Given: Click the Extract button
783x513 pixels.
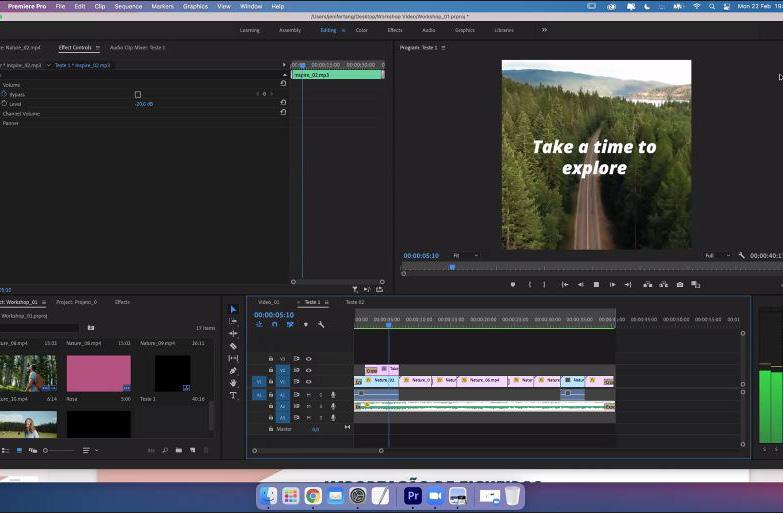Looking at the screenshot, I should click(664, 285).
